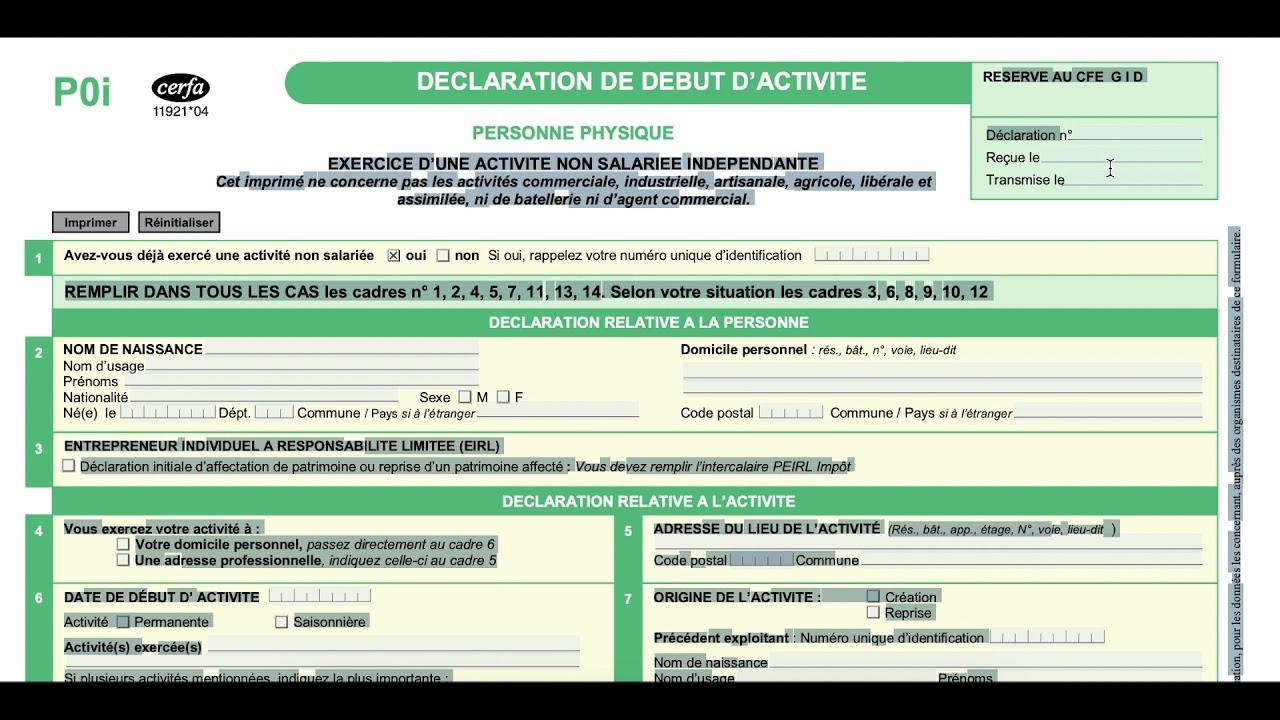Click the Adresse du lieu de l'activité field
This screenshot has height=720, width=1280.
pos(928,542)
